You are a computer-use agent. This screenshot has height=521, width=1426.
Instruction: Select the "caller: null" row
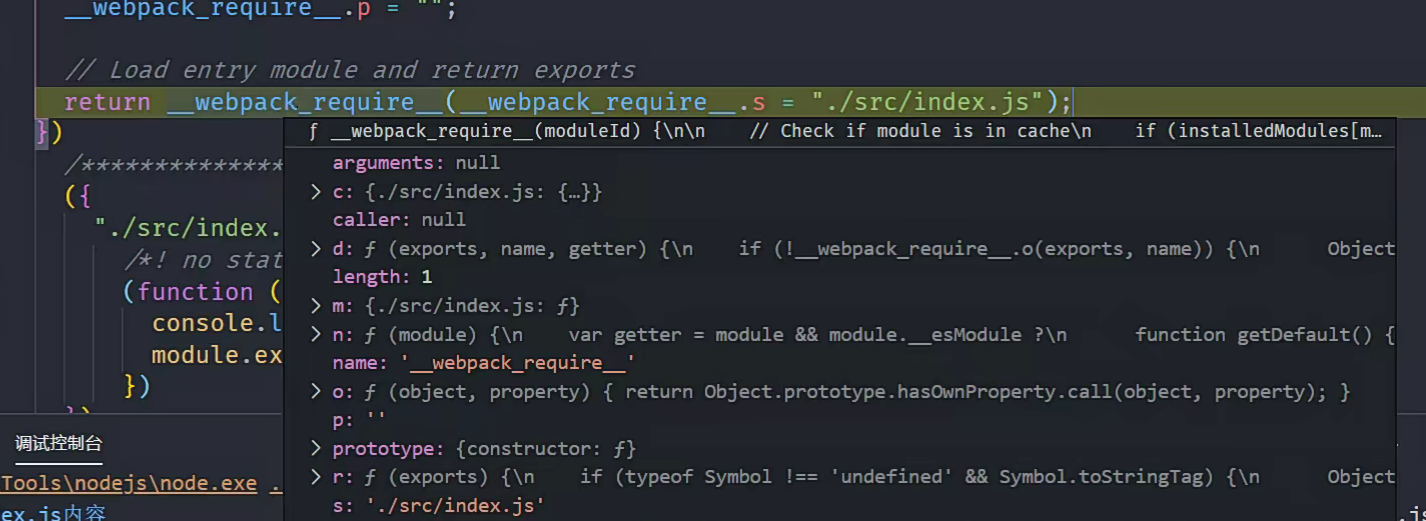click(399, 220)
